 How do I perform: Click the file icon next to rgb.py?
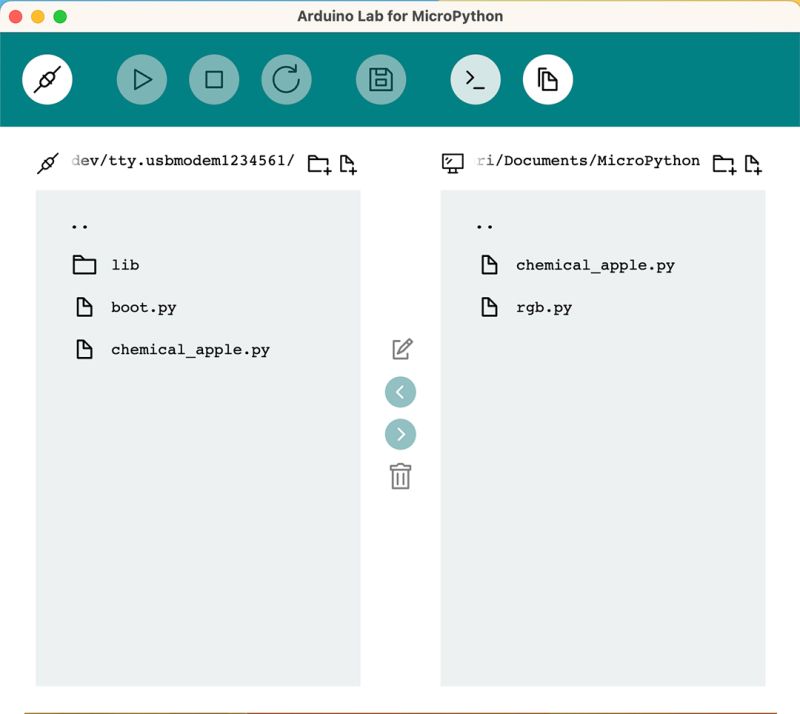(x=489, y=307)
